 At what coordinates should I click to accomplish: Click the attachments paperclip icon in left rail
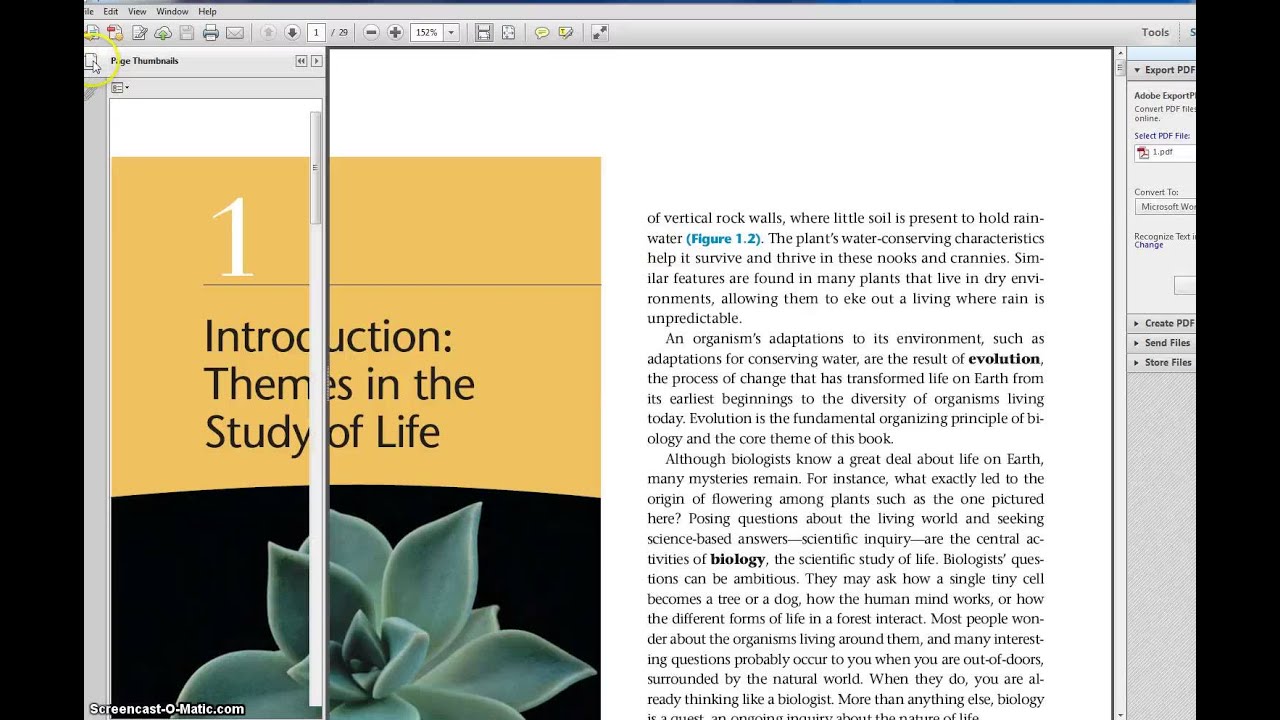pos(89,92)
